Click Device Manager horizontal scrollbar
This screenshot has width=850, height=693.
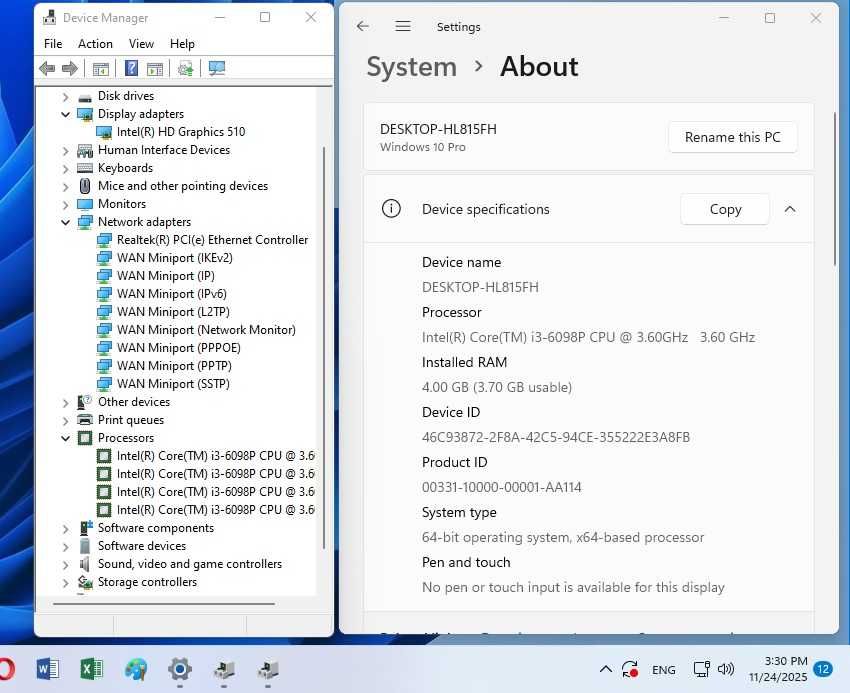pyautogui.click(x=164, y=604)
